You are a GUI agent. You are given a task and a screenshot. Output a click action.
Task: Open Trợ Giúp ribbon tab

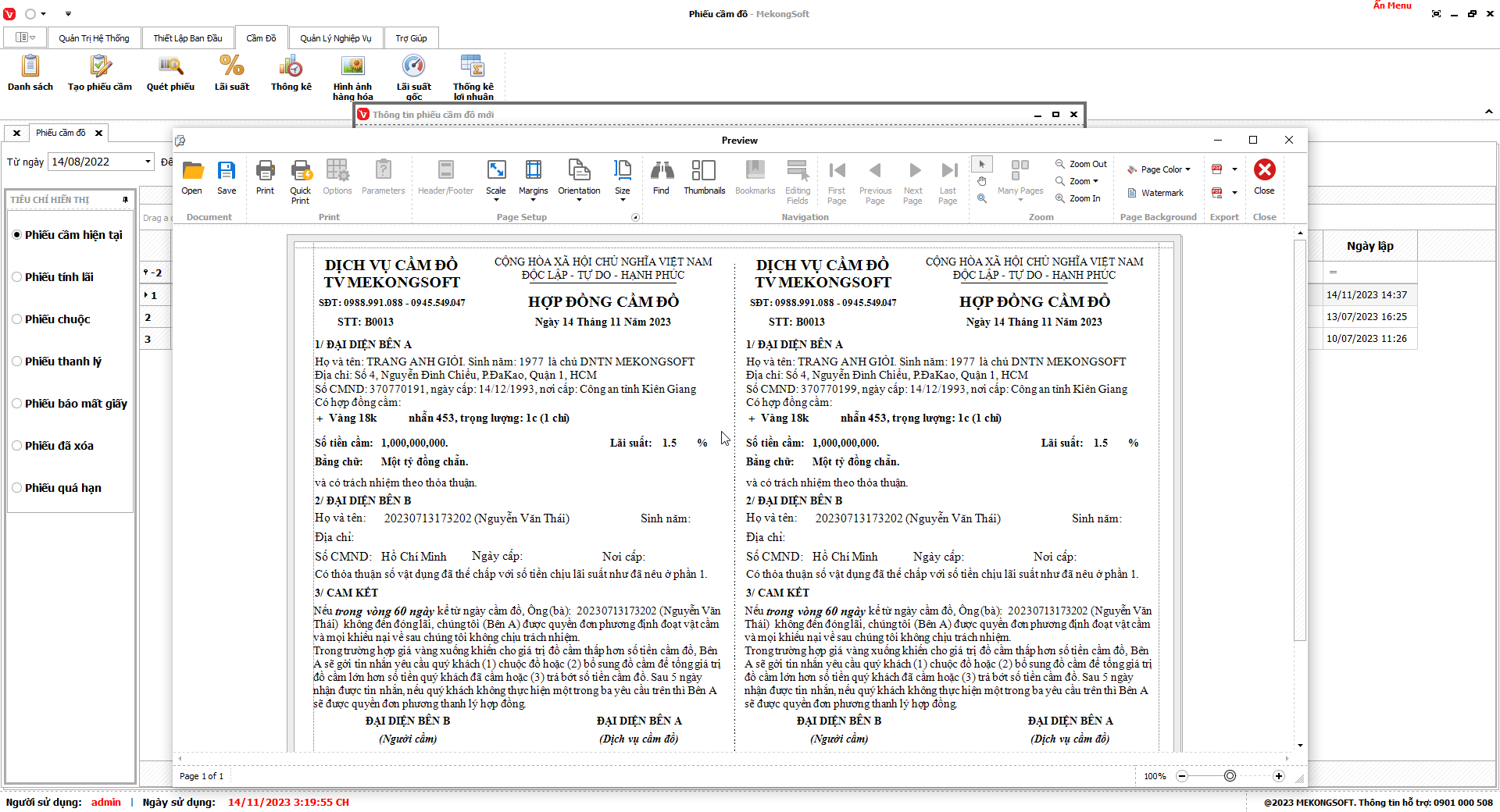(411, 38)
